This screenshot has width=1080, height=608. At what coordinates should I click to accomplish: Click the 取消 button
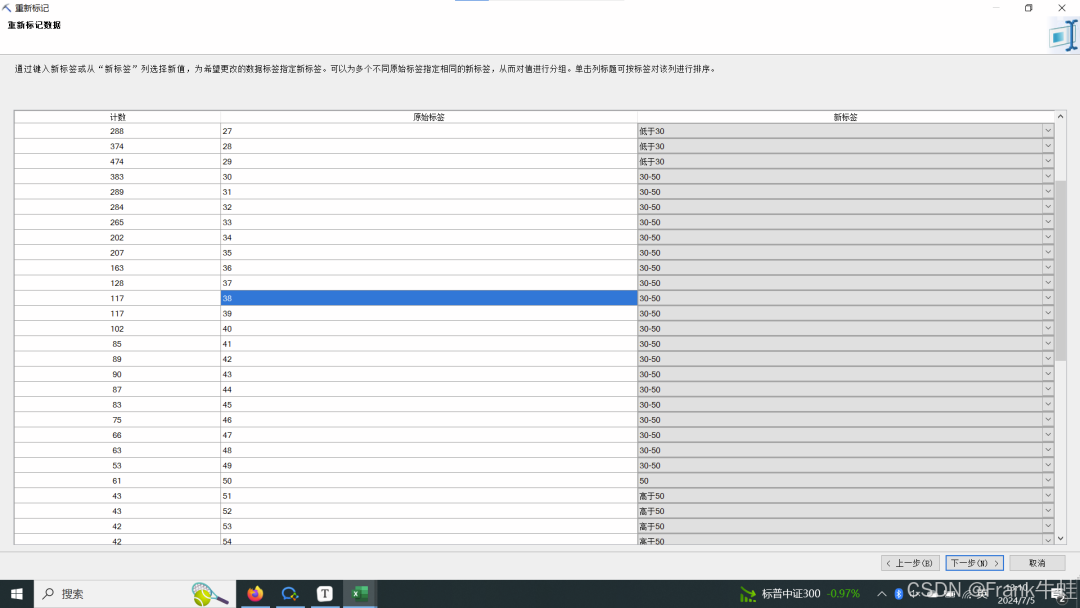point(1037,563)
